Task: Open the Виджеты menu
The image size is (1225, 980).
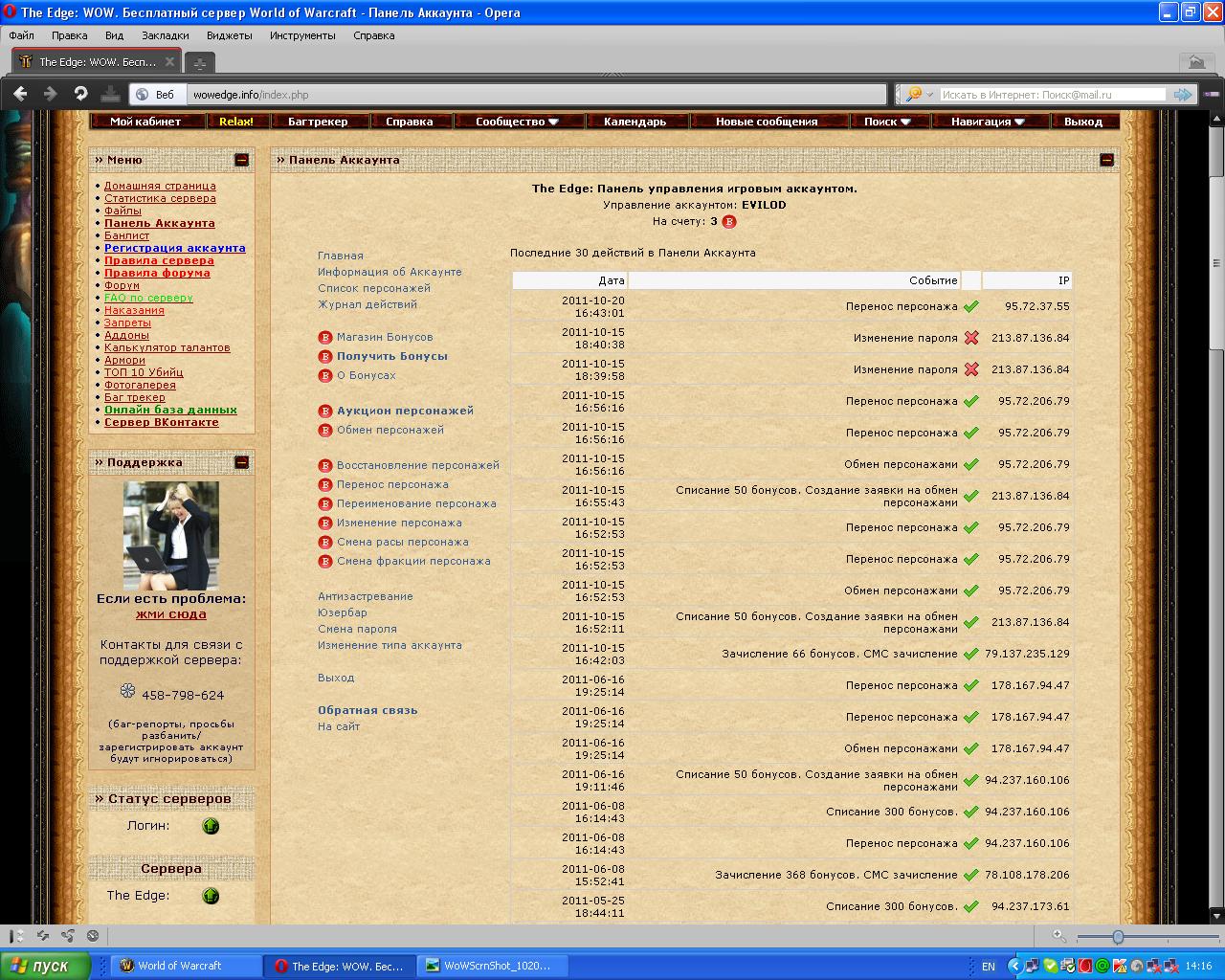Action: pos(229,35)
